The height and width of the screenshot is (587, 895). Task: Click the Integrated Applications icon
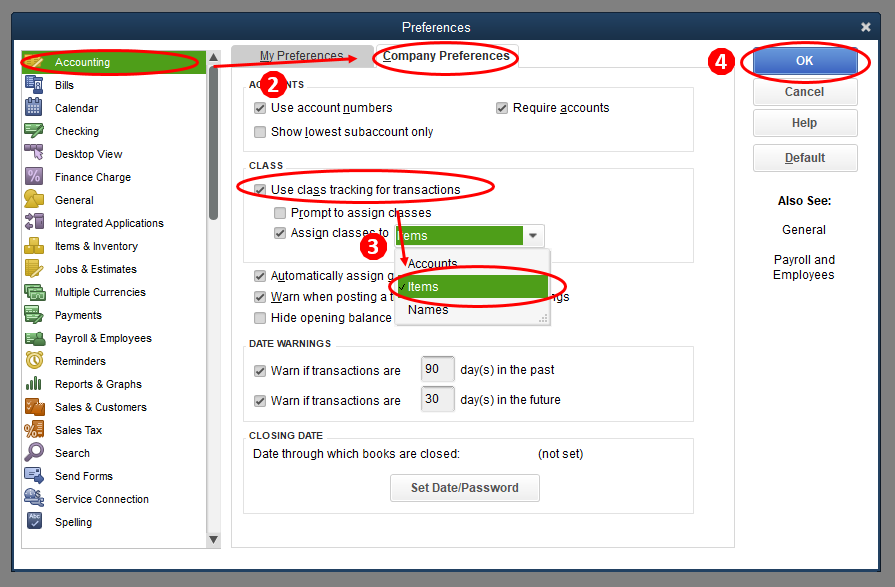(x=34, y=223)
